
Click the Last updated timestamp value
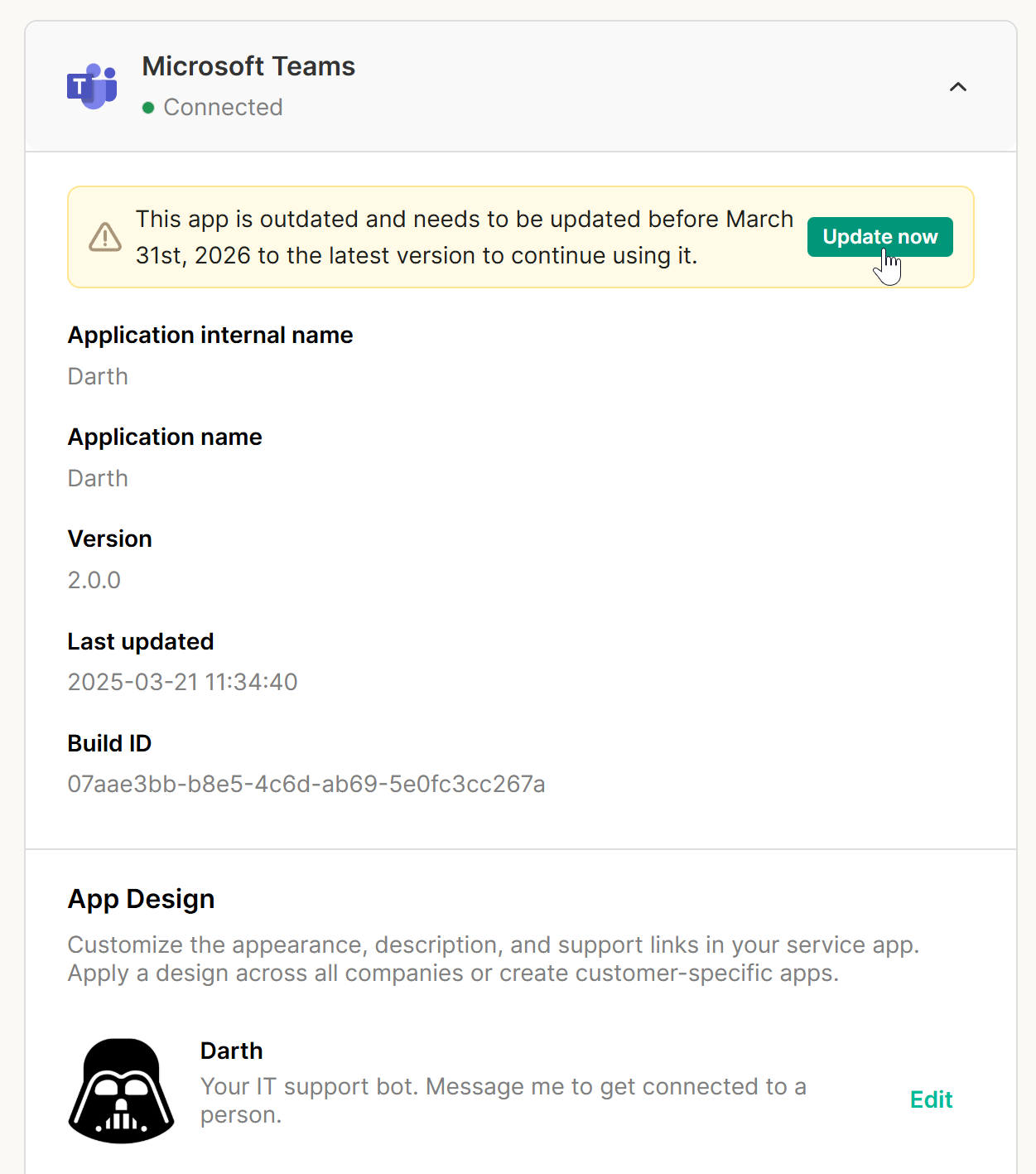[182, 682]
